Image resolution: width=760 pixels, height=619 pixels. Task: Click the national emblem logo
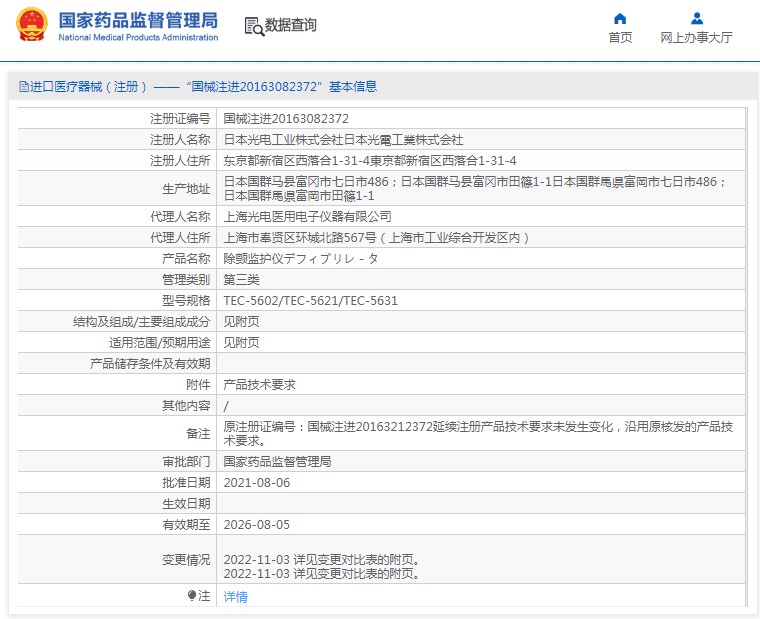click(x=32, y=24)
